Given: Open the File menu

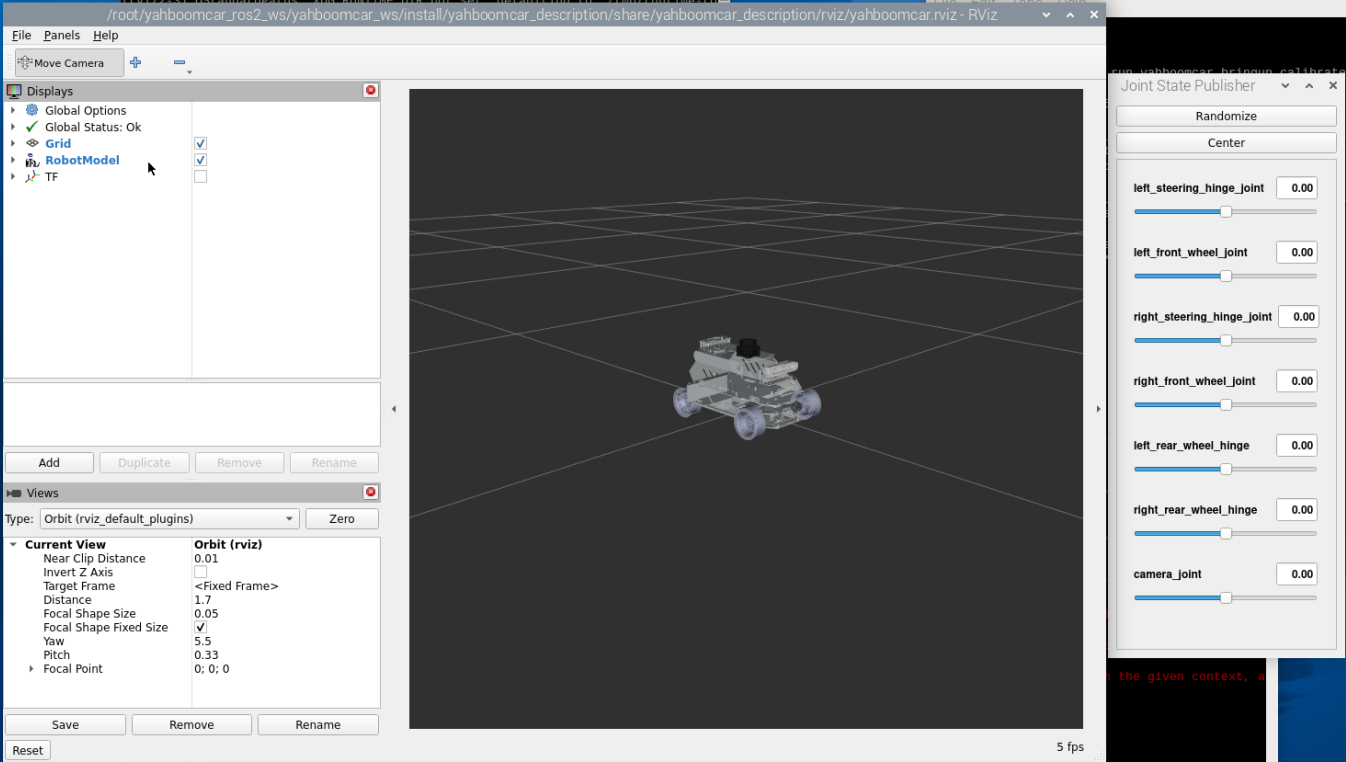Looking at the screenshot, I should 21,35.
